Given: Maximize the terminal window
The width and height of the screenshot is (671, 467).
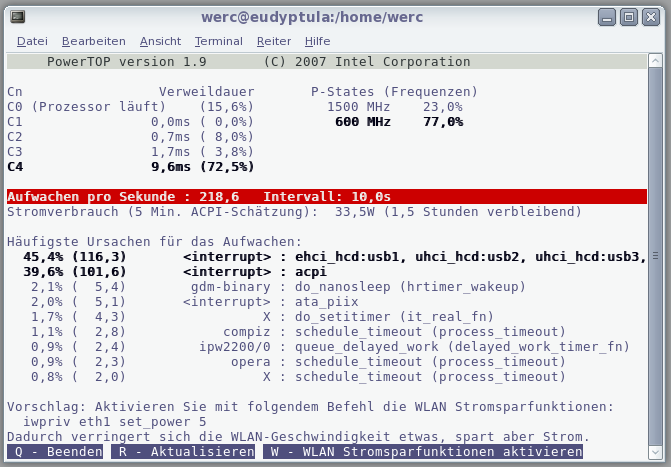Looking at the screenshot, I should coord(628,17).
